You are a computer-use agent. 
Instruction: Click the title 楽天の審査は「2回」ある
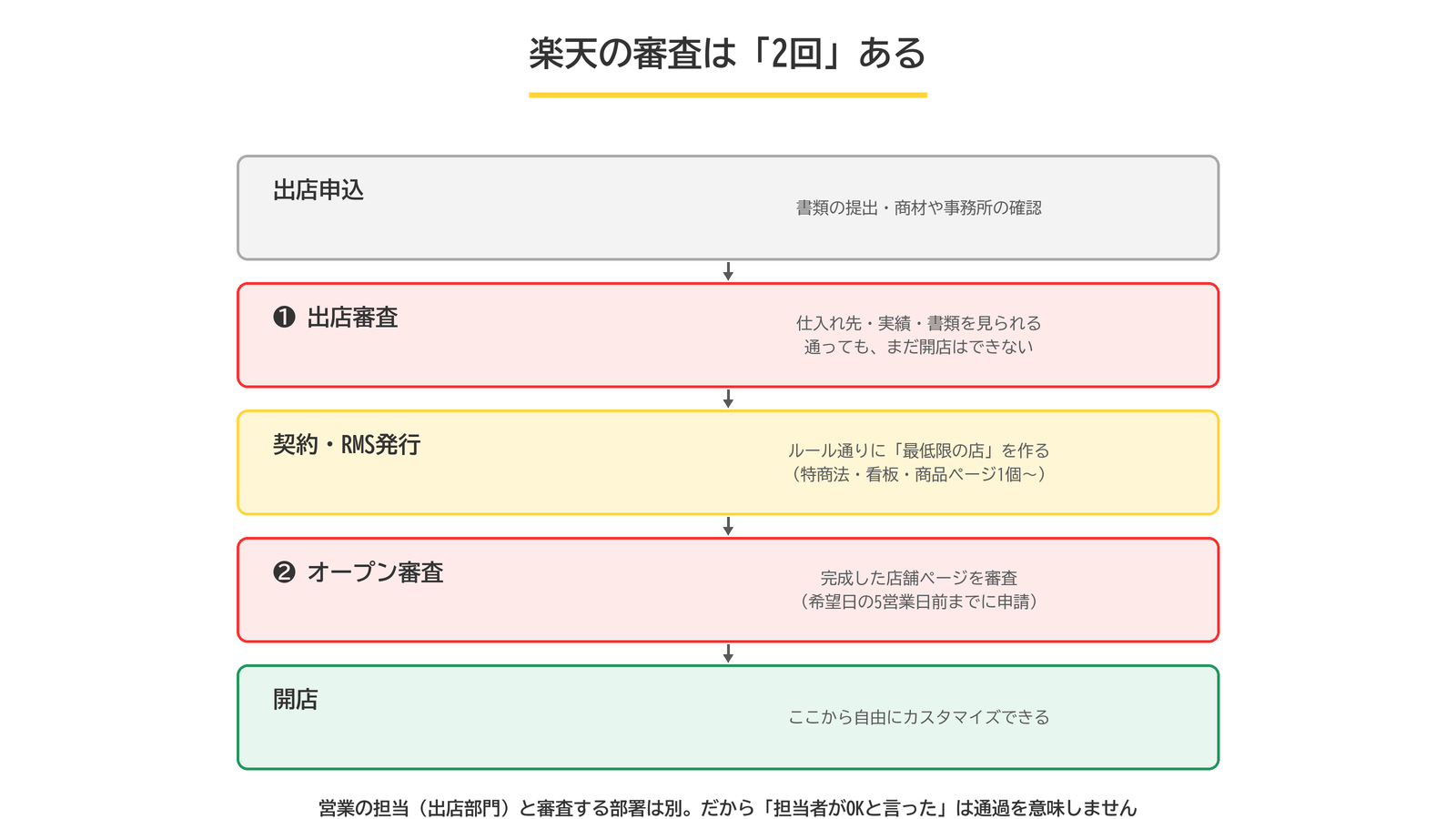[727, 54]
